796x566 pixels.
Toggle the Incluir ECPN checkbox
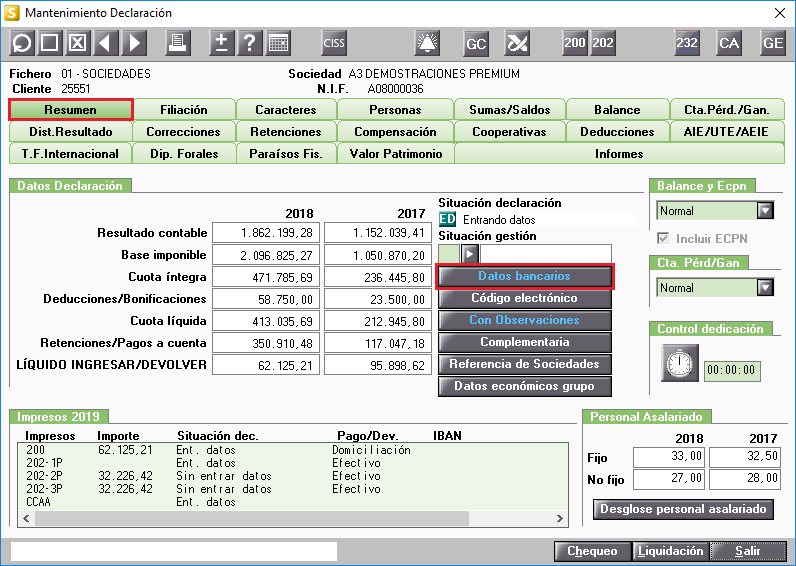click(x=663, y=238)
